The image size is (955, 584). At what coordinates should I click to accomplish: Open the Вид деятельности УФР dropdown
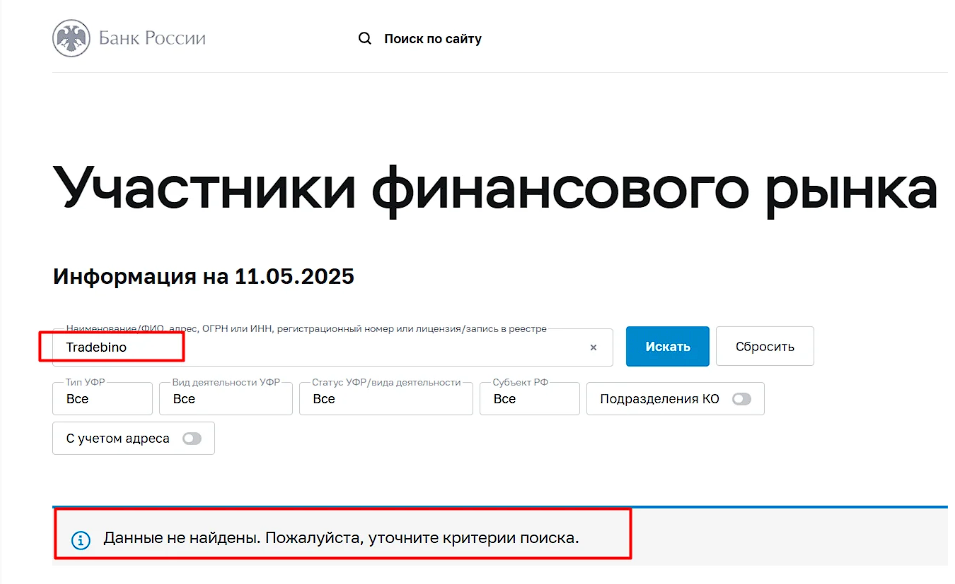pyautogui.click(x=226, y=399)
